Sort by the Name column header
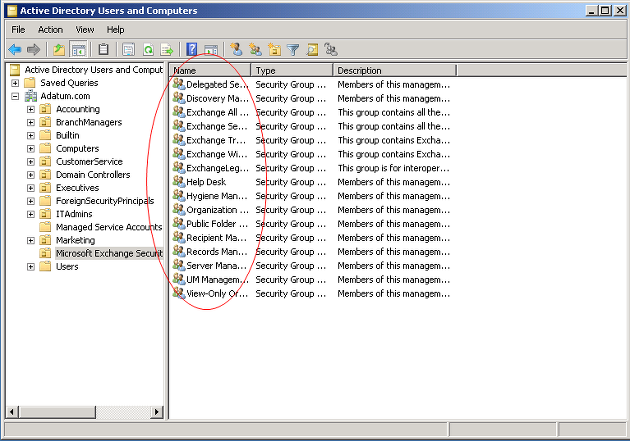Viewport: 630px width, 441px height. [210, 70]
